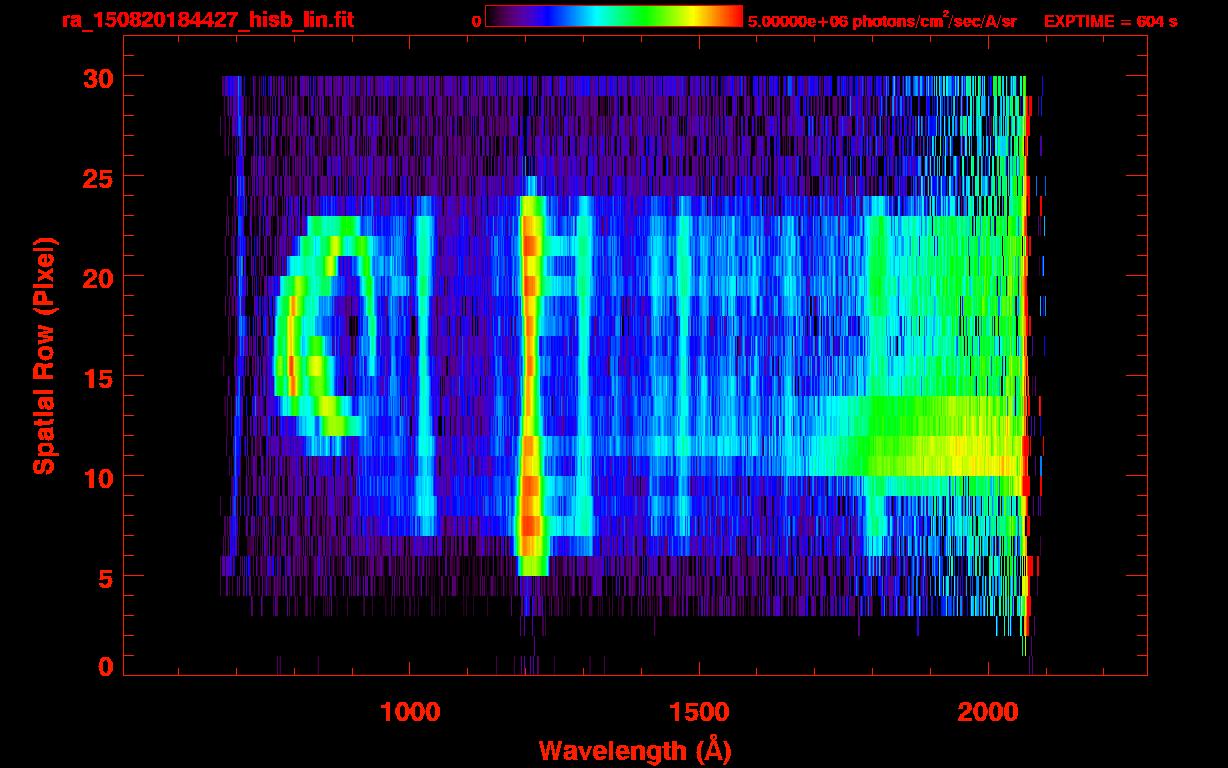Click the 1500 wavelength tick label
This screenshot has height=768, width=1228.
pos(699,712)
